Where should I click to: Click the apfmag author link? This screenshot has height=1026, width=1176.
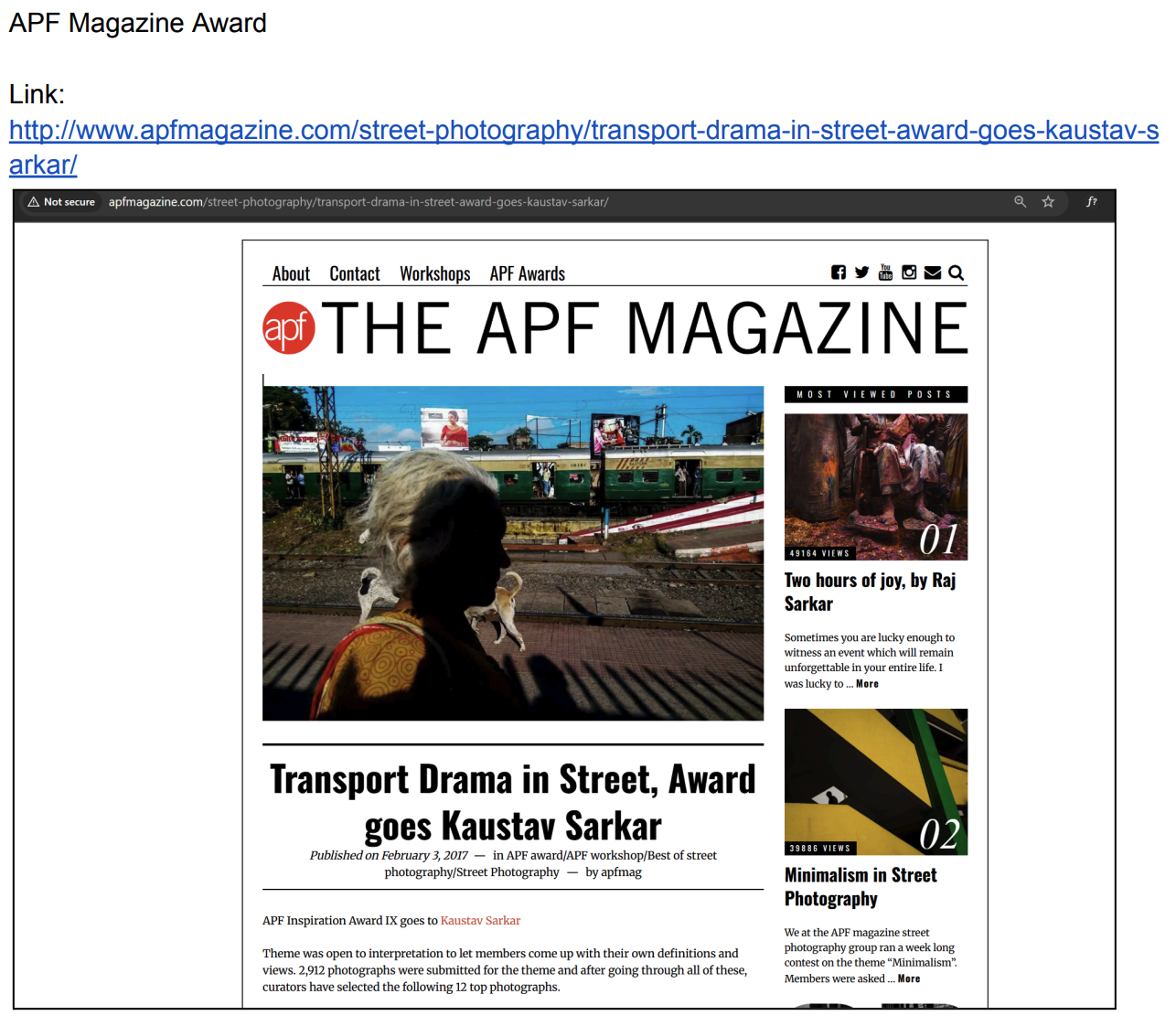[621, 872]
